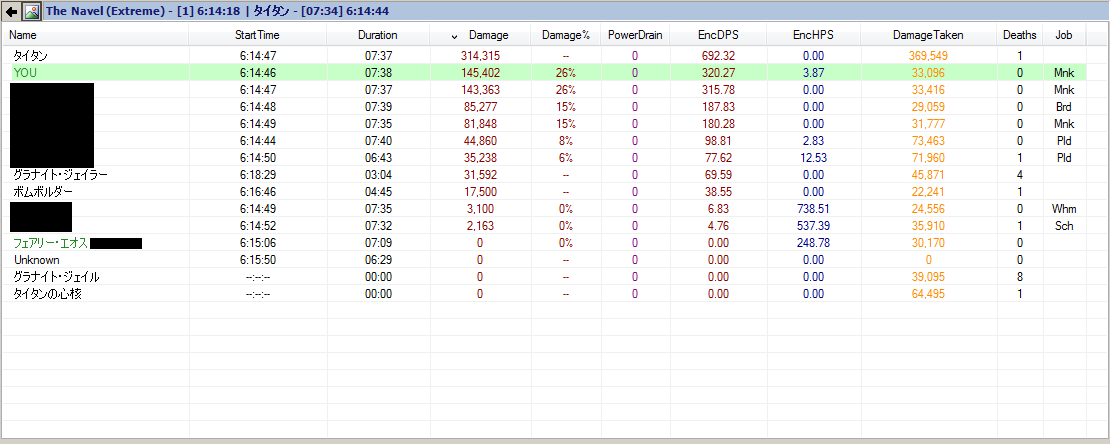Screen dimensions: 1110x444
Task: Click the Damage column sort arrow
Action: pyautogui.click(x=454, y=35)
